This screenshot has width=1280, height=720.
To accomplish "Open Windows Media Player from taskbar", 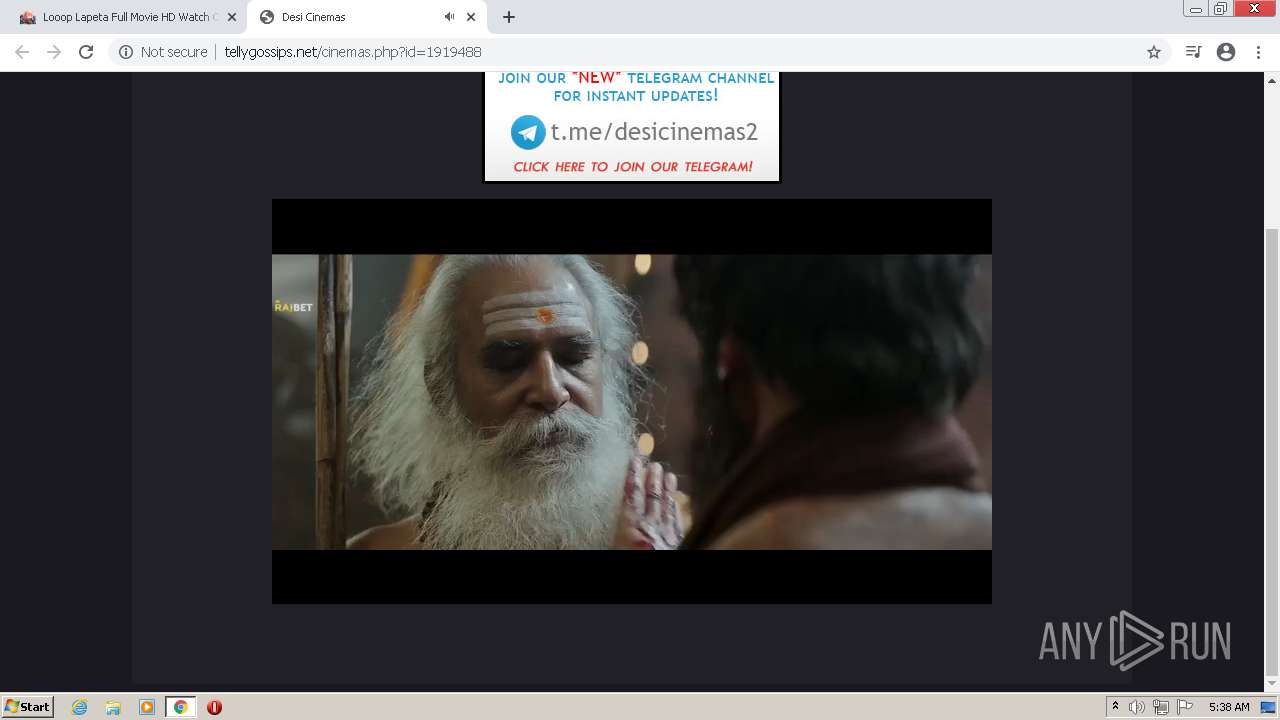I will 147,707.
